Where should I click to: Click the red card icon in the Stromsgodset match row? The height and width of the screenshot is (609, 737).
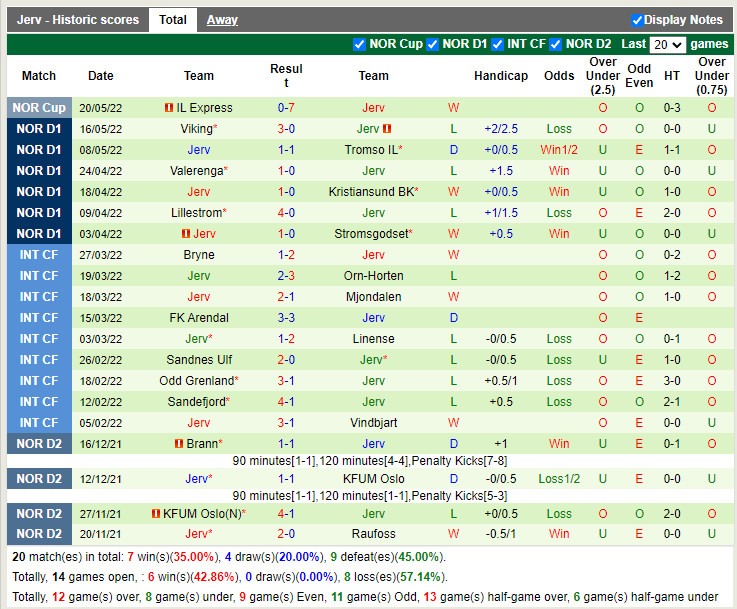[185, 234]
